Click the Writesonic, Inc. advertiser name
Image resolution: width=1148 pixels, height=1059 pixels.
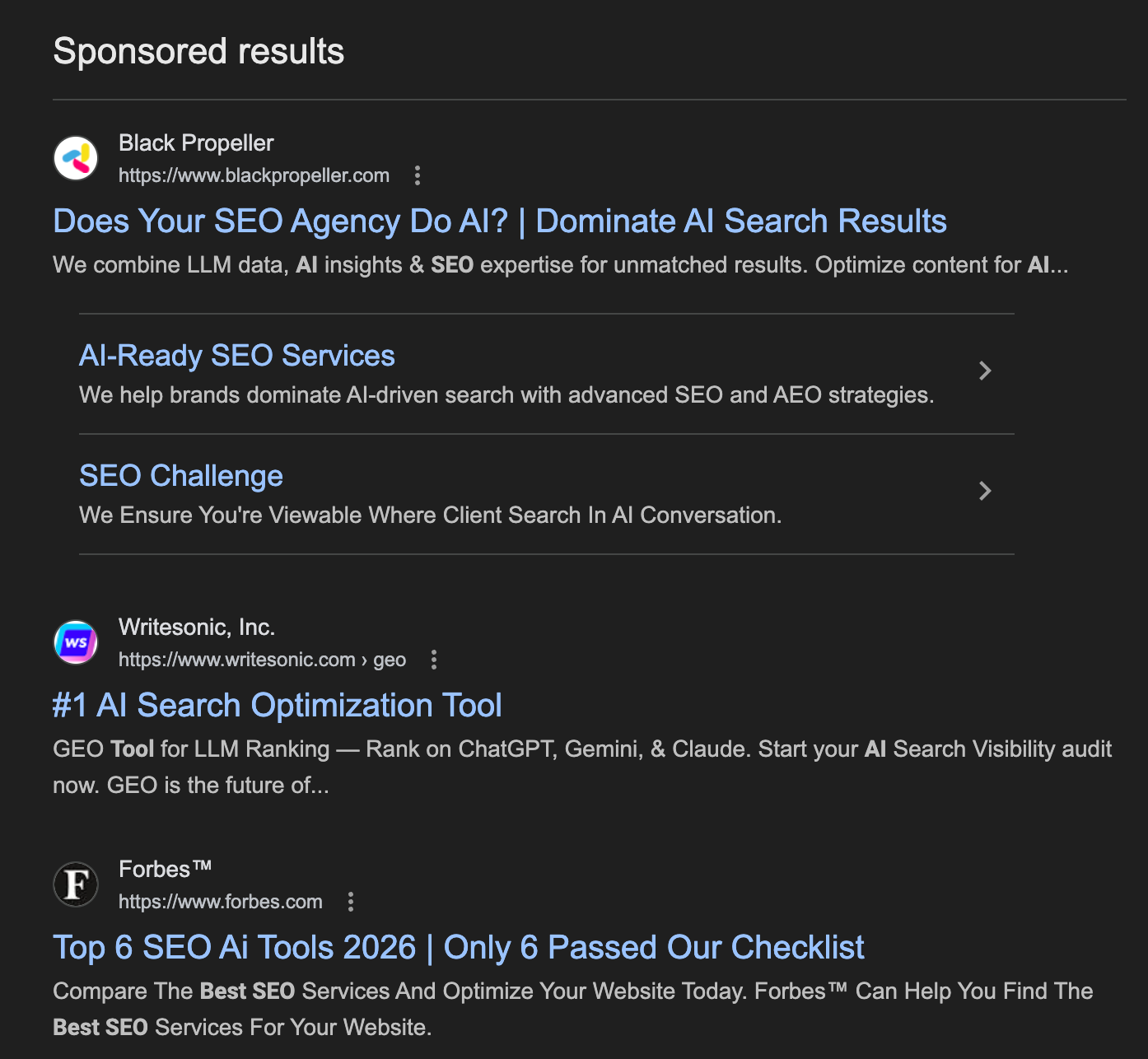196,627
